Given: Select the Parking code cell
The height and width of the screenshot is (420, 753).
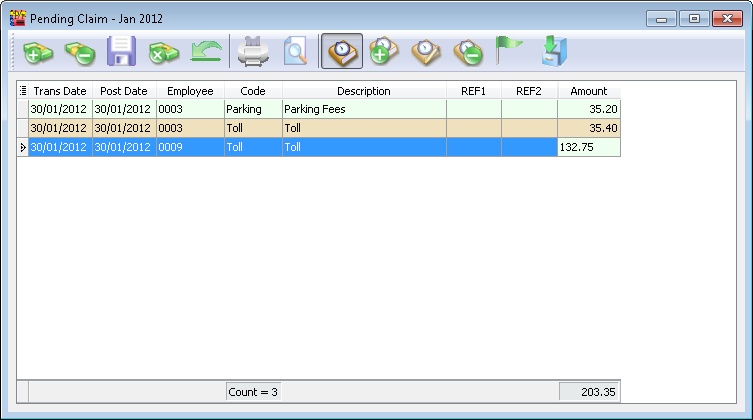Looking at the screenshot, I should (253, 109).
